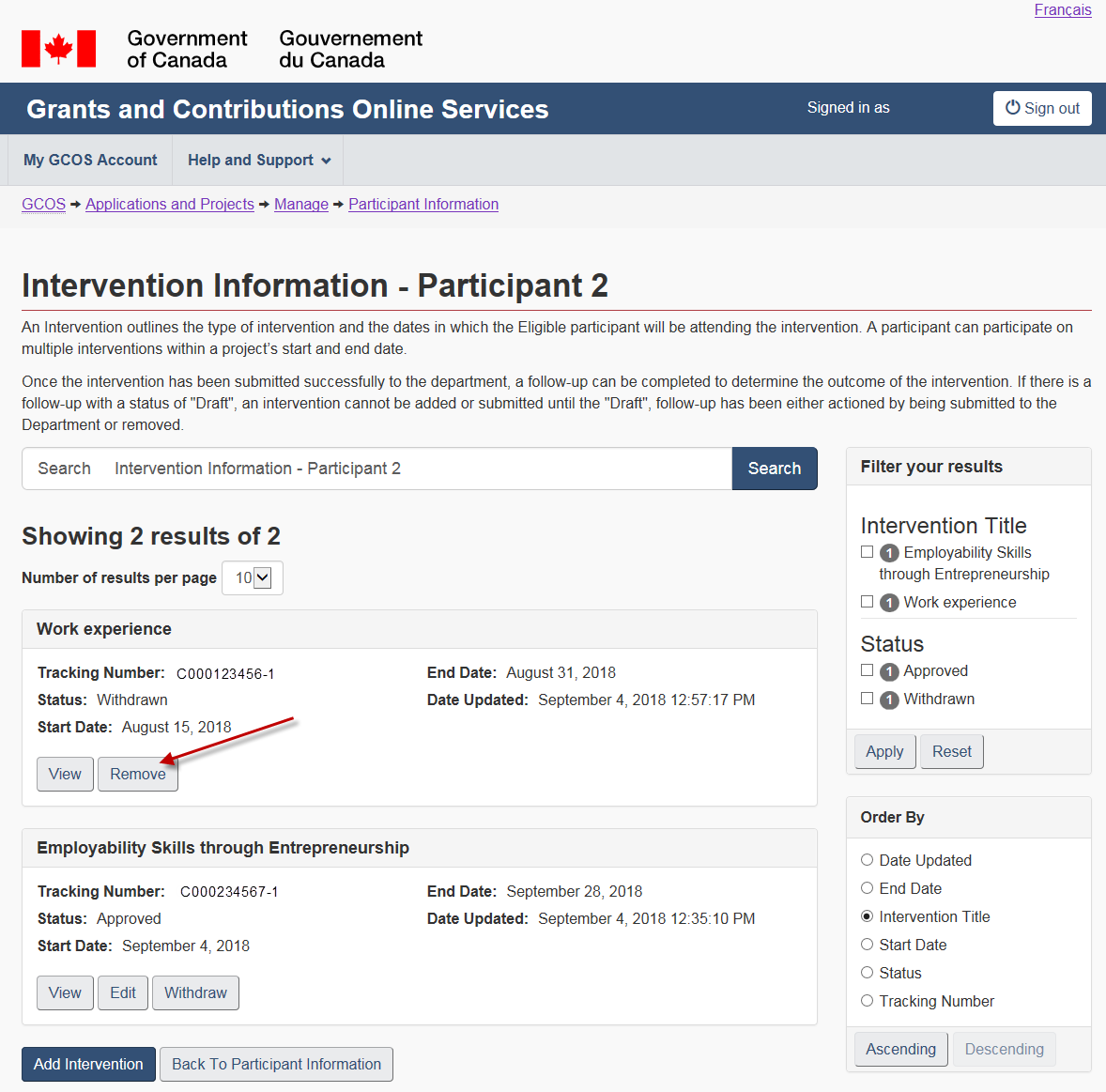
Task: Withdraw the Employability Skills intervention
Action: pos(195,993)
